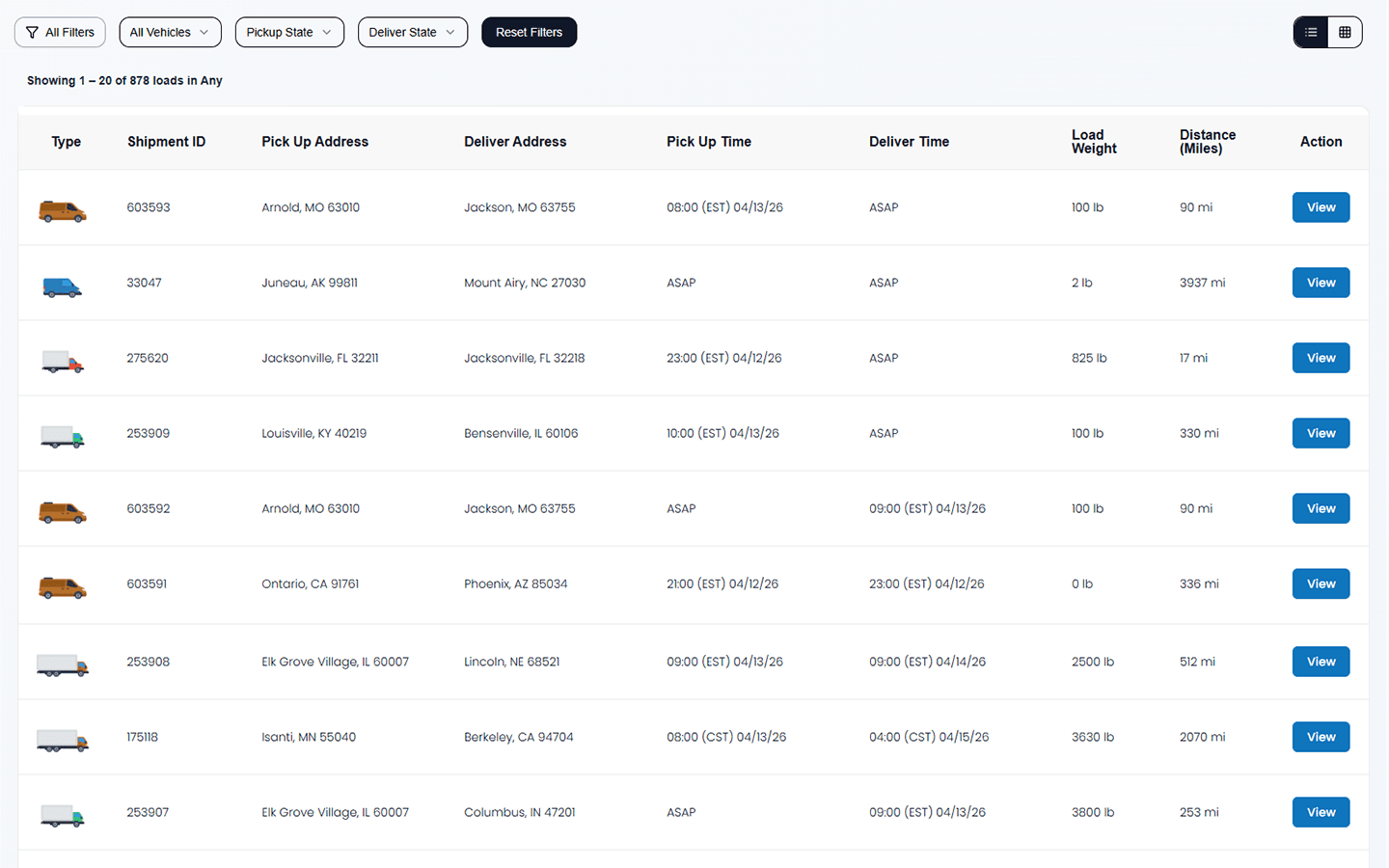Open the Pickup State dropdown
This screenshot has height=868, width=1389.
[289, 32]
